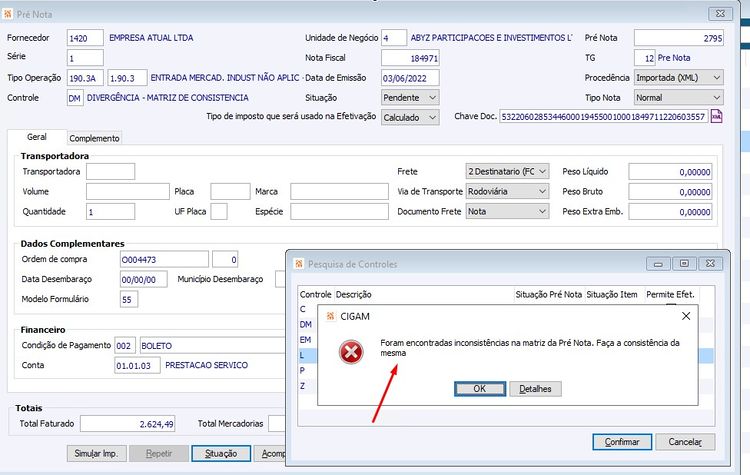The width and height of the screenshot is (750, 475).
Task: Open Detalhes for the inconsistency error
Action: [x=535, y=389]
